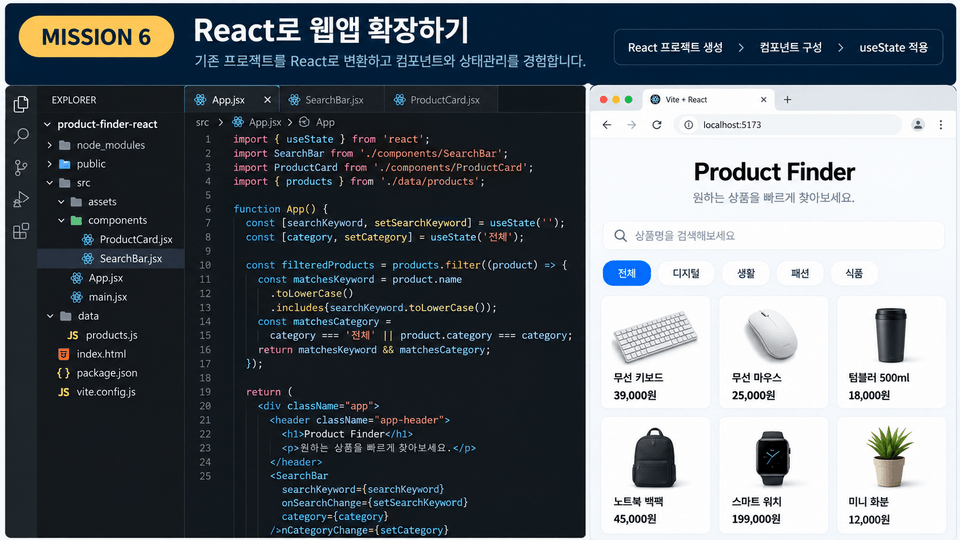Click the 상품명을 검색해보세요 search field
The image size is (960, 540).
[x=773, y=236]
